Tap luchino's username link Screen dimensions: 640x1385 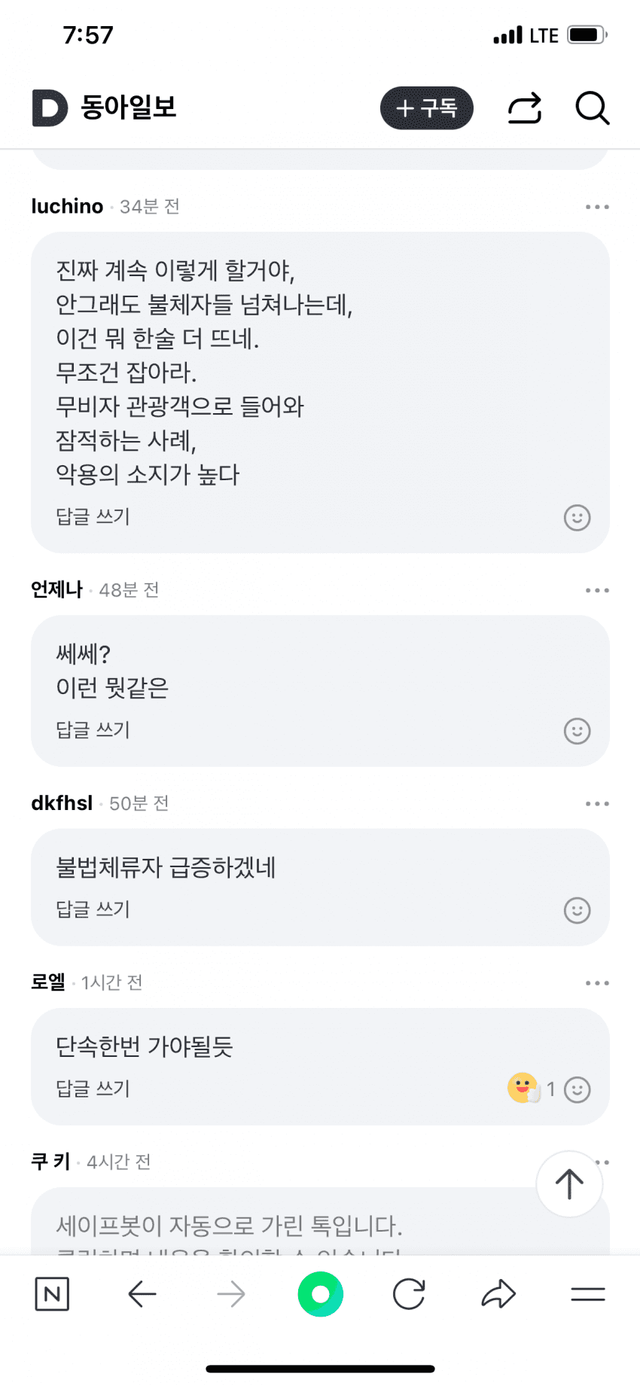[66, 206]
